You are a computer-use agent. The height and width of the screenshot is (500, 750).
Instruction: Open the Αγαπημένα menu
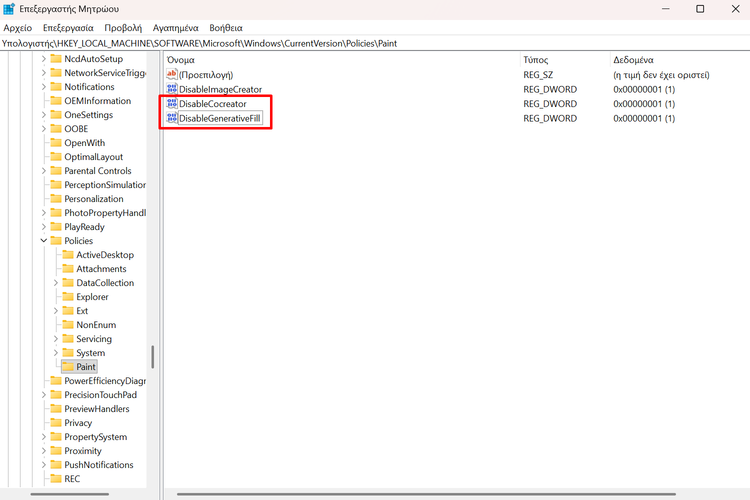pos(175,28)
